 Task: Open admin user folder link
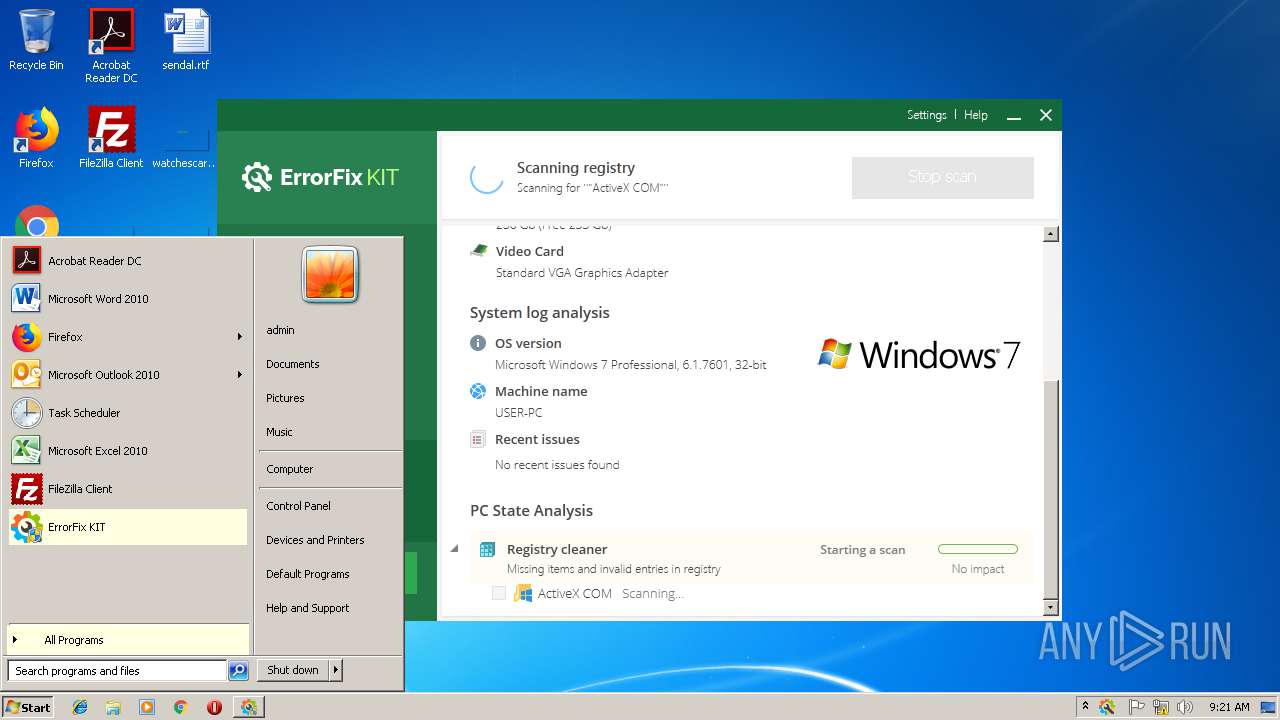(x=280, y=330)
